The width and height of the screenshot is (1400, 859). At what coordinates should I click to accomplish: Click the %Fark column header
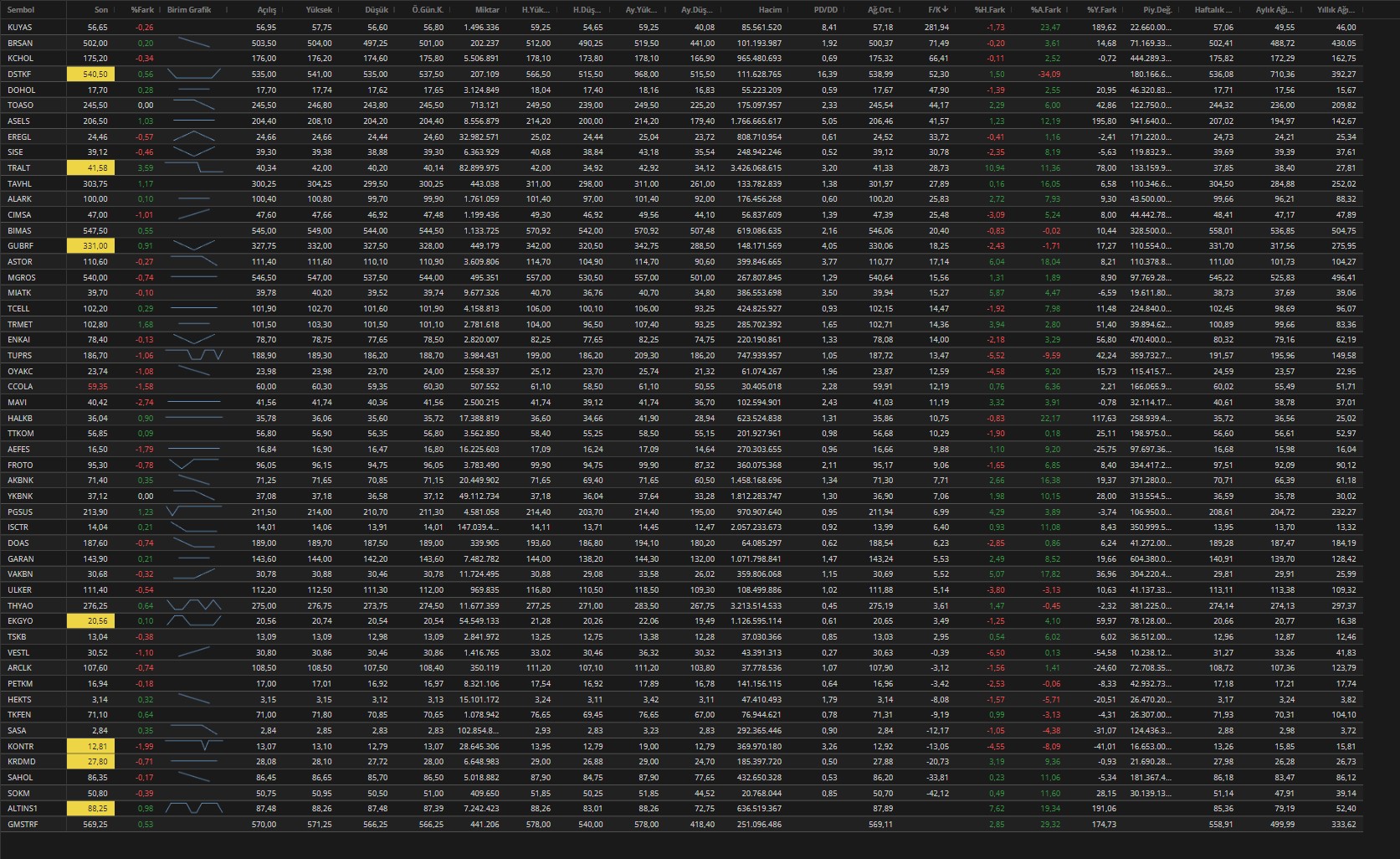click(x=142, y=10)
